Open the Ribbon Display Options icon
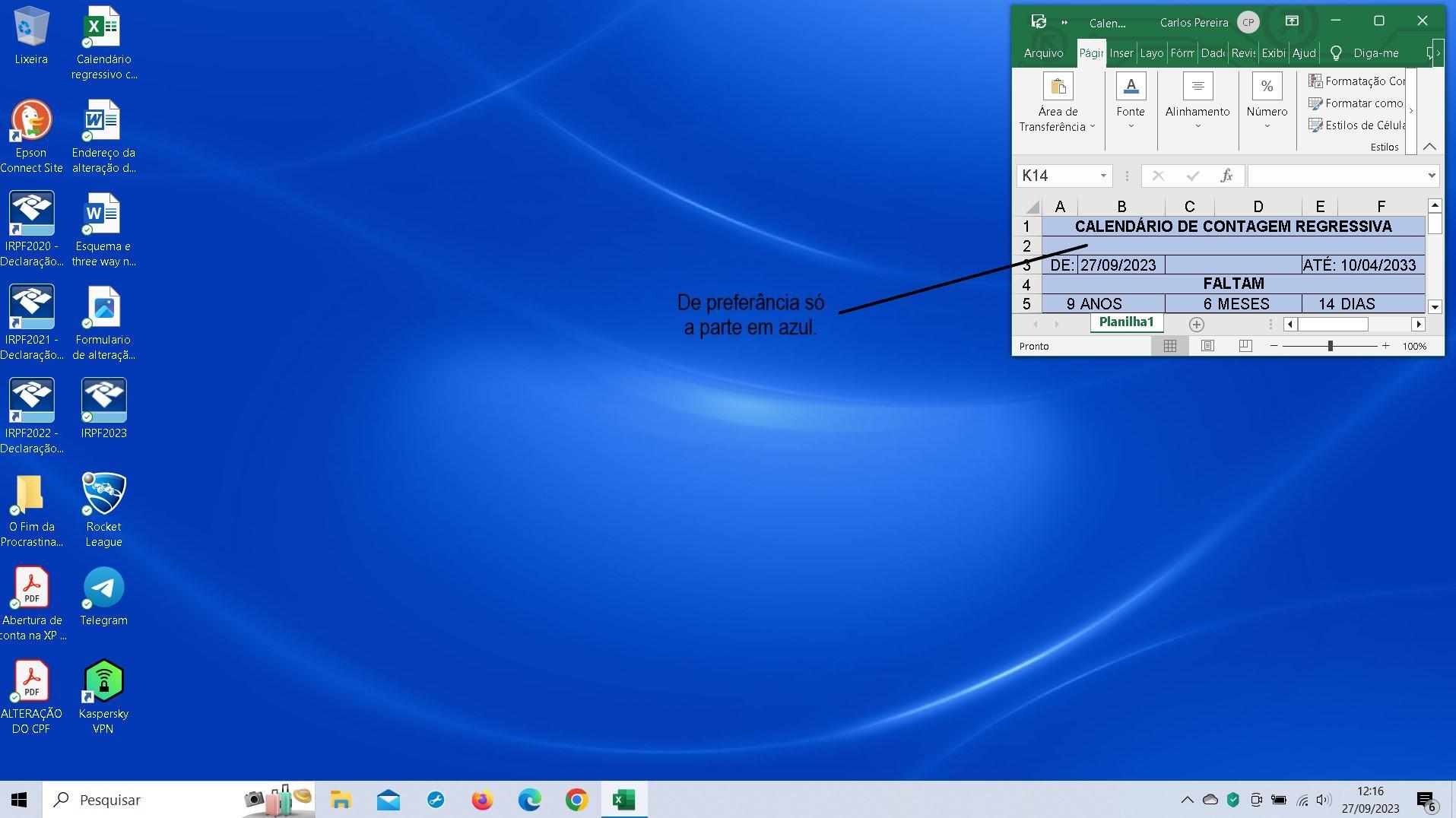Viewport: 1456px width, 818px height. tap(1292, 21)
